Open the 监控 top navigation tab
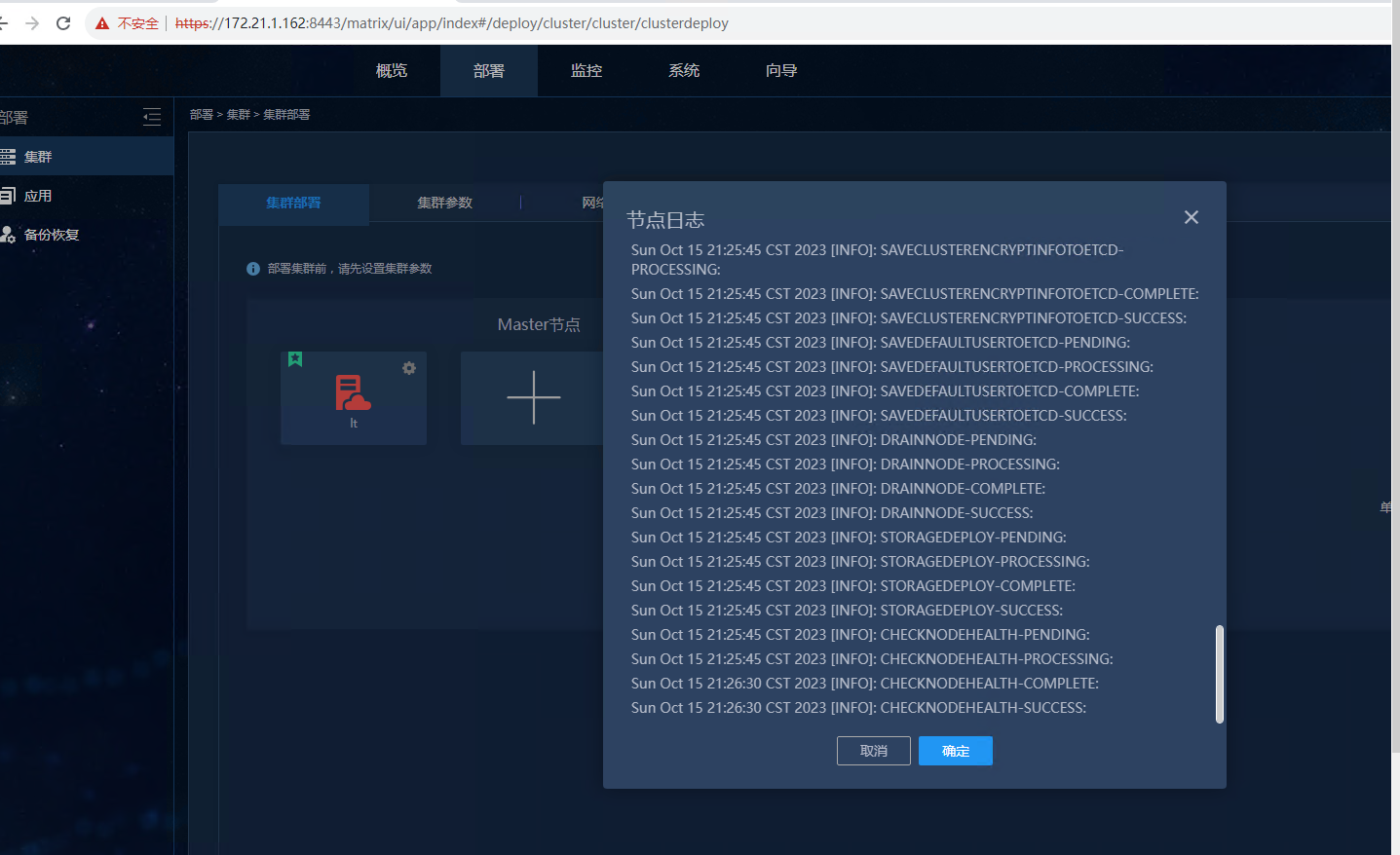 pyautogui.click(x=586, y=71)
